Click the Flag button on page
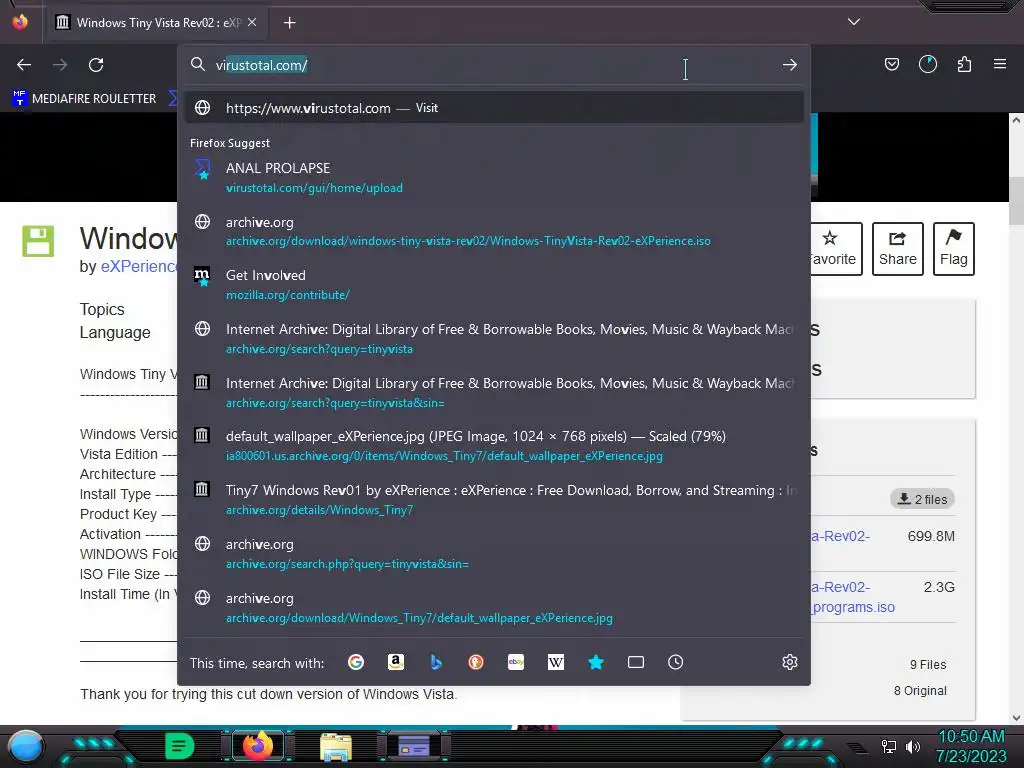 coord(953,249)
